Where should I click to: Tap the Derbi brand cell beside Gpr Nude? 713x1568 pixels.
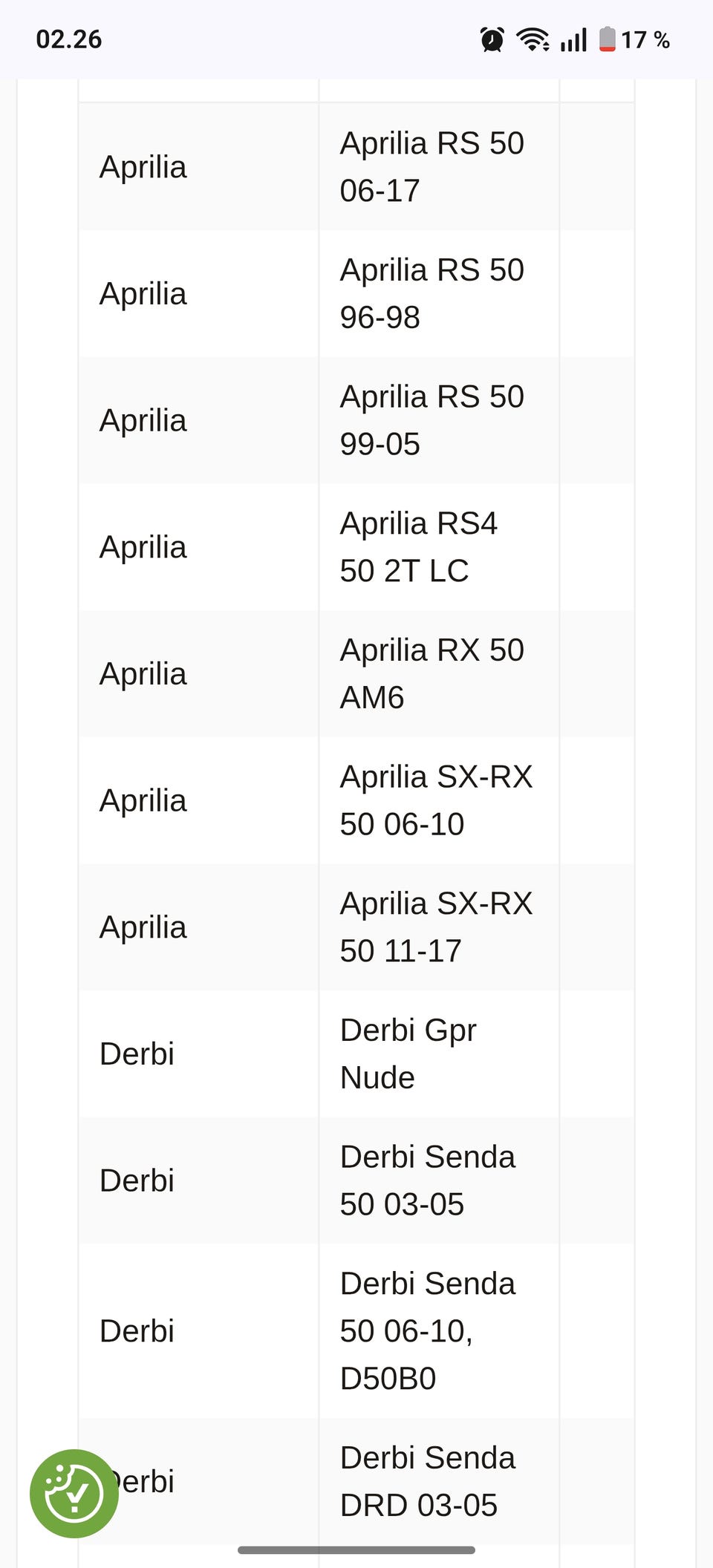pyautogui.click(x=137, y=1053)
